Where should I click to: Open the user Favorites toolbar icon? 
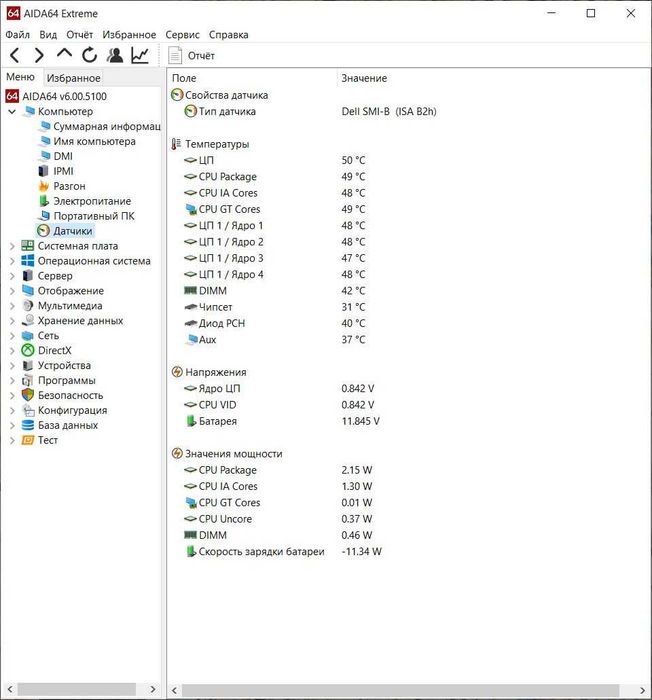[115, 55]
